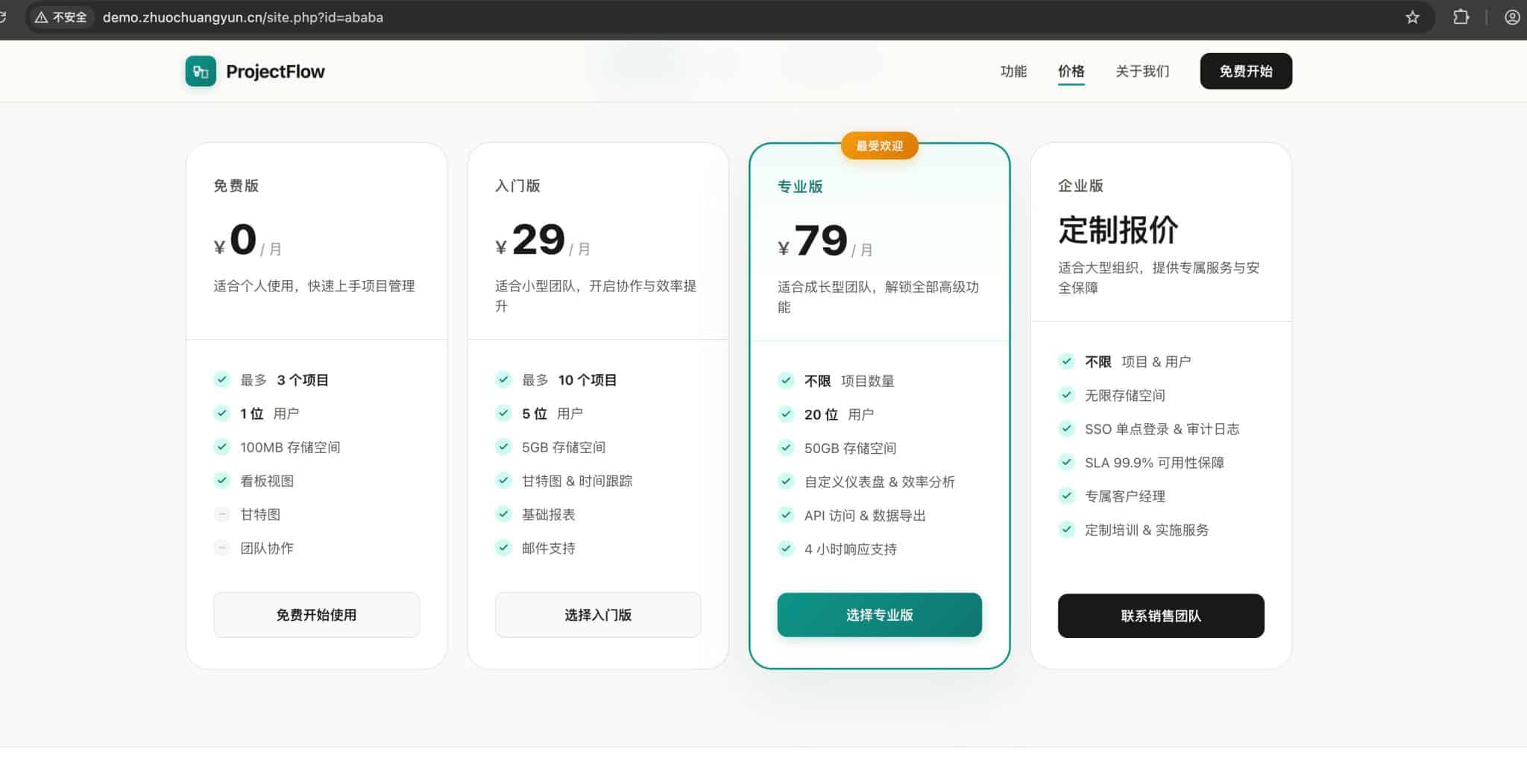Go to 关于我们 in the navigation
Viewport: 1527px width, 784px height.
coord(1142,72)
